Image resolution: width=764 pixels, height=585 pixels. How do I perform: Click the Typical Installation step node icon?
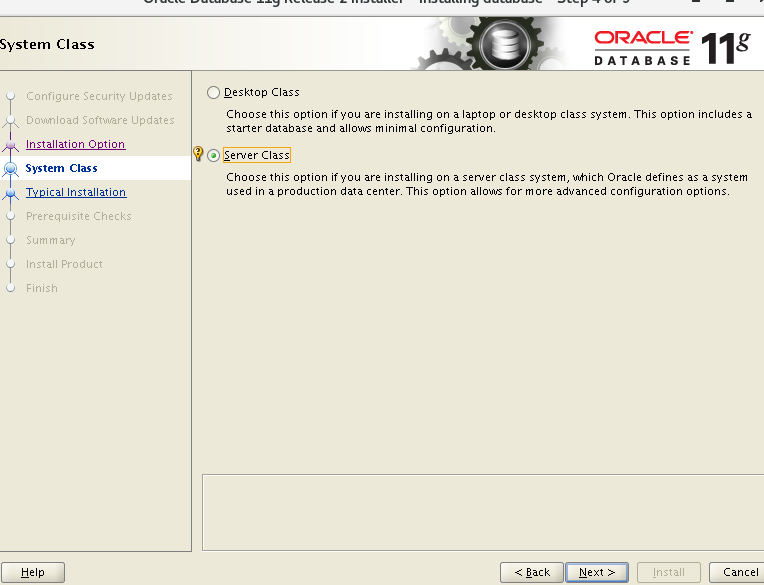pos(10,193)
